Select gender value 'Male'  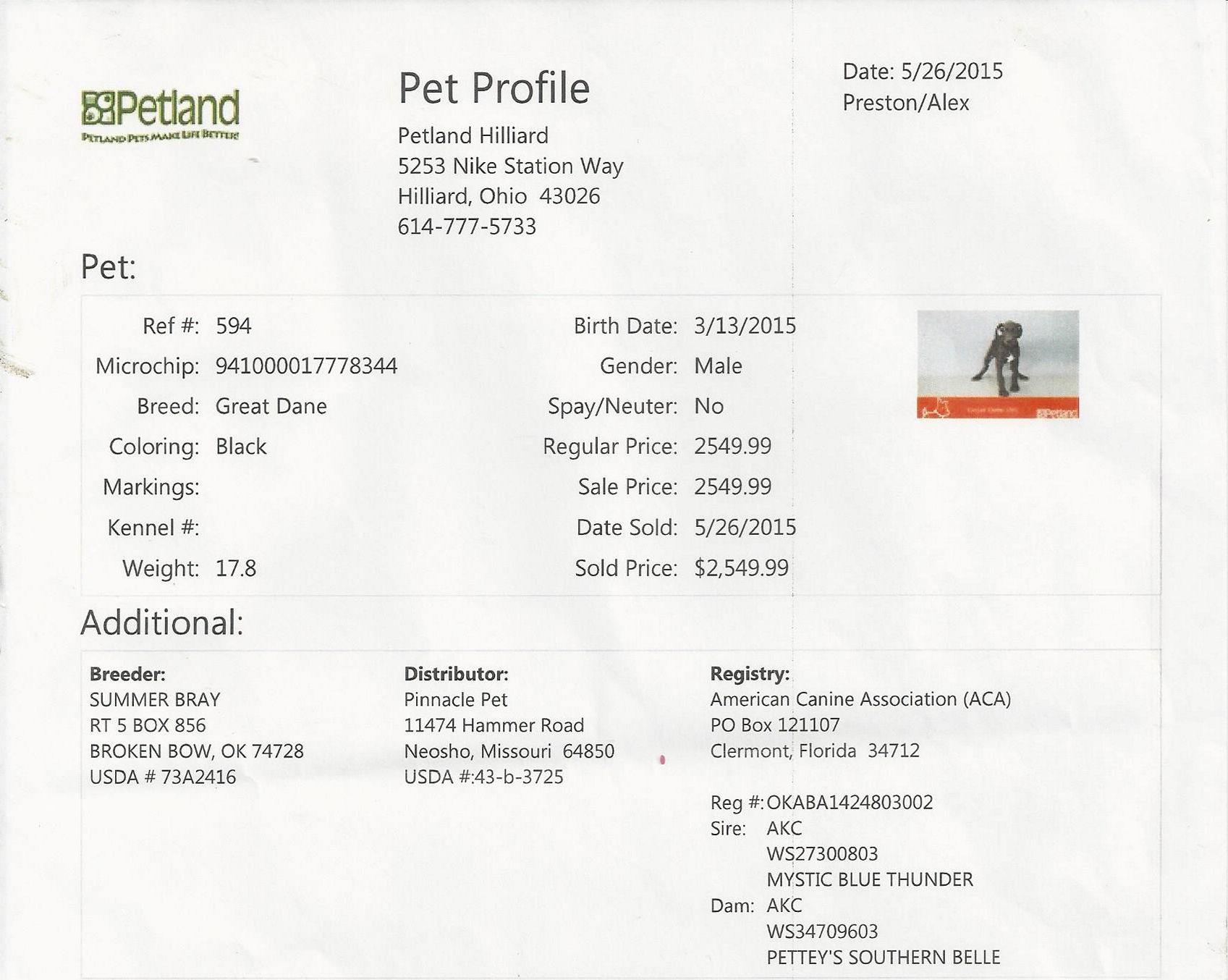tap(718, 366)
